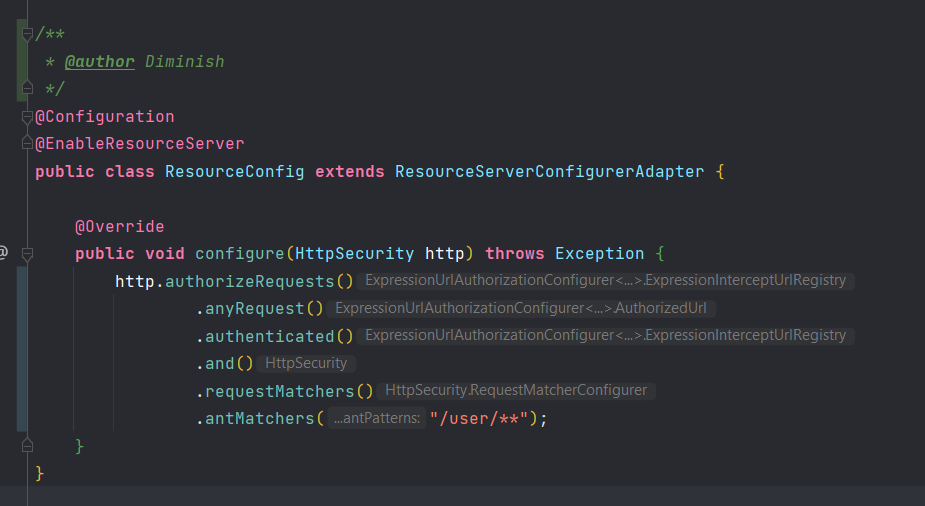Click the AuthorizedUrl inlay hint after anyRequest()

point(521,308)
